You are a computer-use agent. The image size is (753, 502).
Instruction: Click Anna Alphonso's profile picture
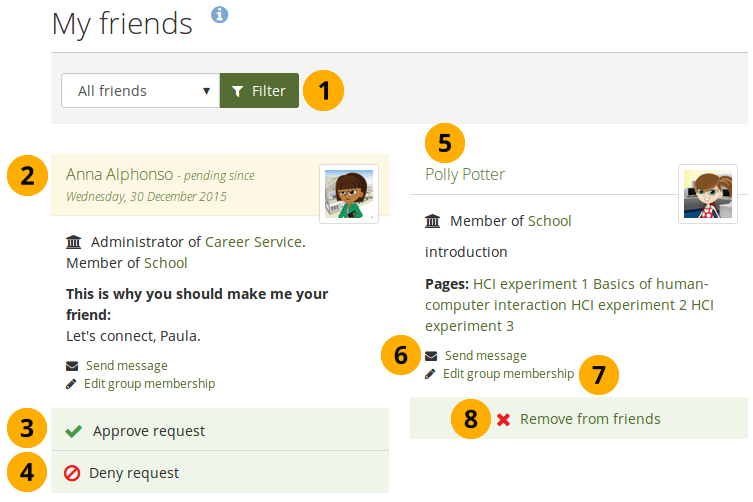tap(348, 193)
